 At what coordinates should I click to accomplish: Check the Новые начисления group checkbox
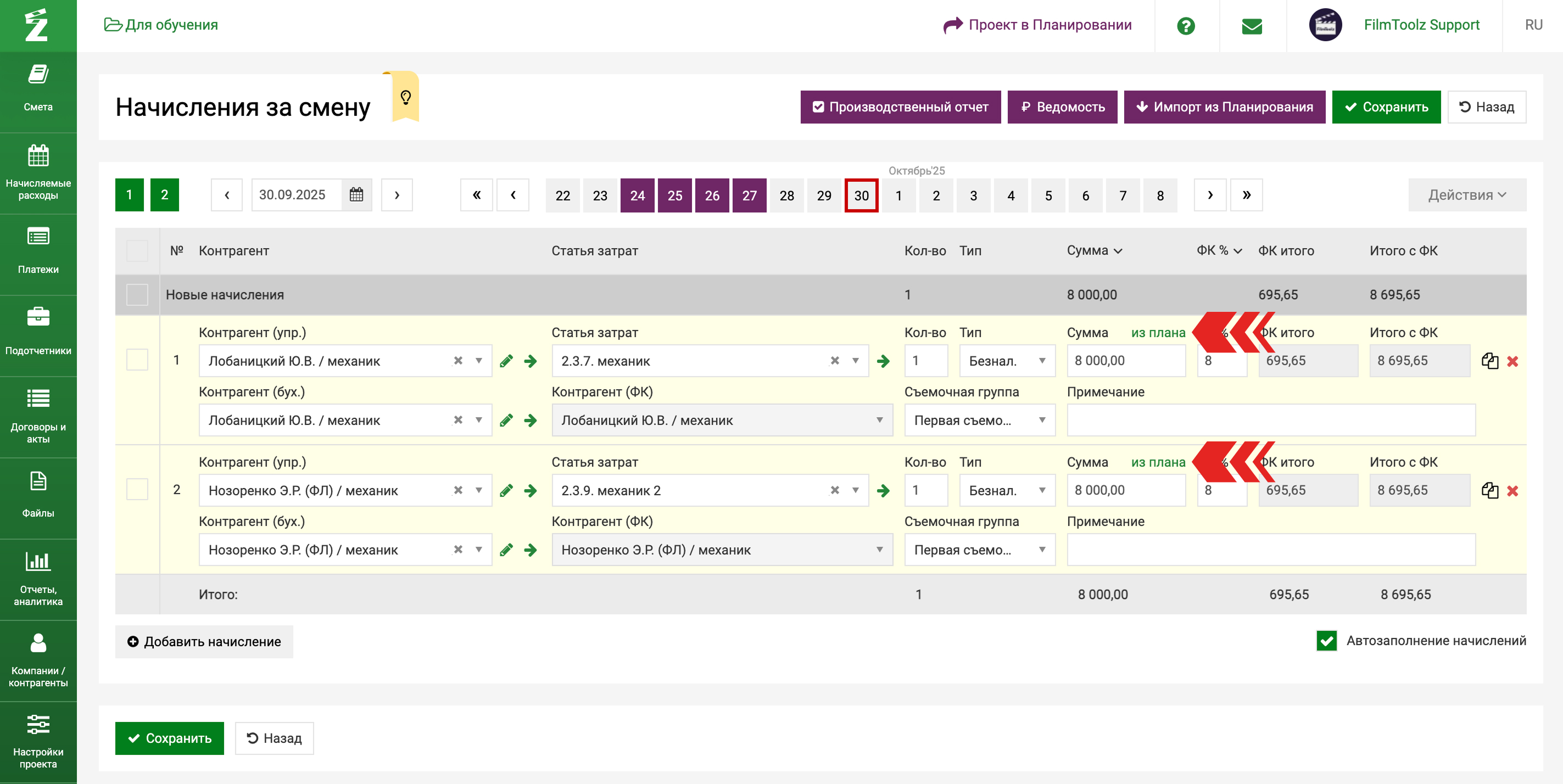[x=137, y=295]
